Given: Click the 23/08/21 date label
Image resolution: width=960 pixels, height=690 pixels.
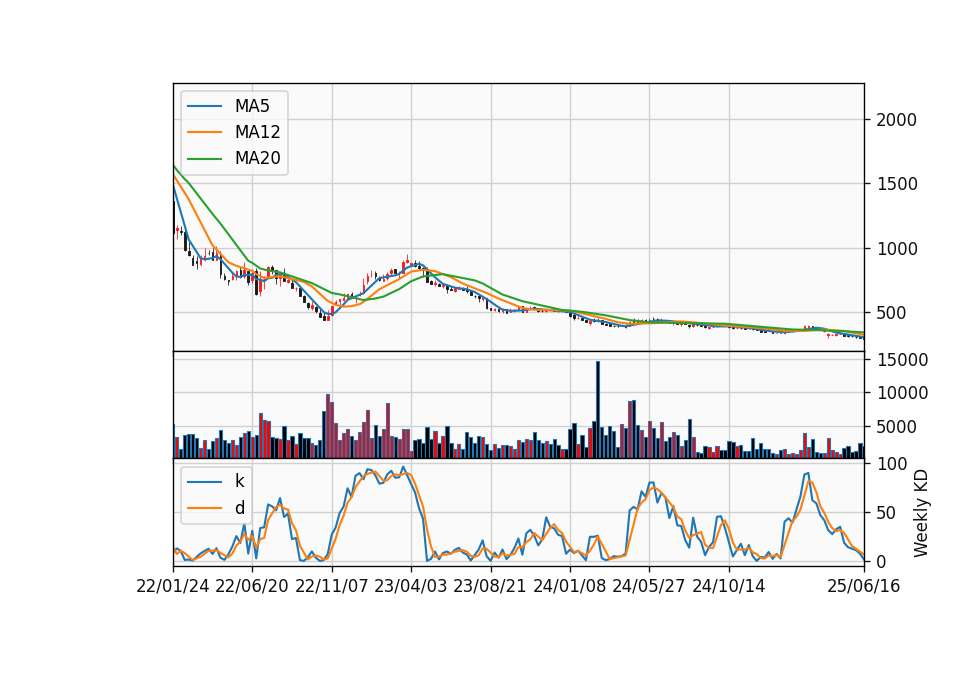Looking at the screenshot, I should (490, 586).
